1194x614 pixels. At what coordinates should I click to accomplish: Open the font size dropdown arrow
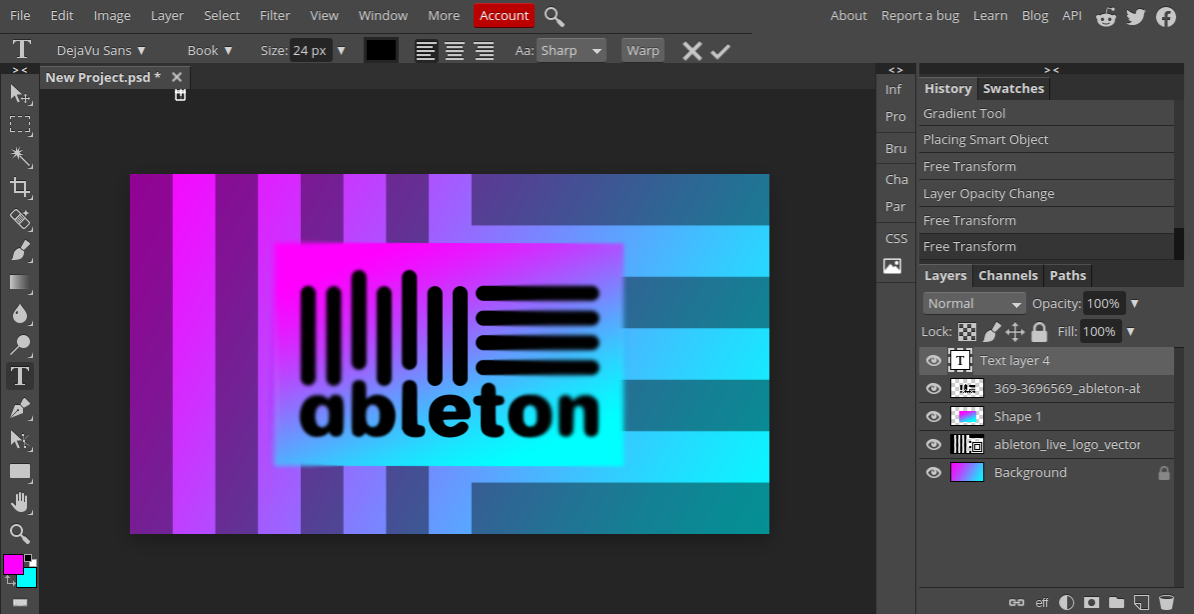[x=341, y=50]
